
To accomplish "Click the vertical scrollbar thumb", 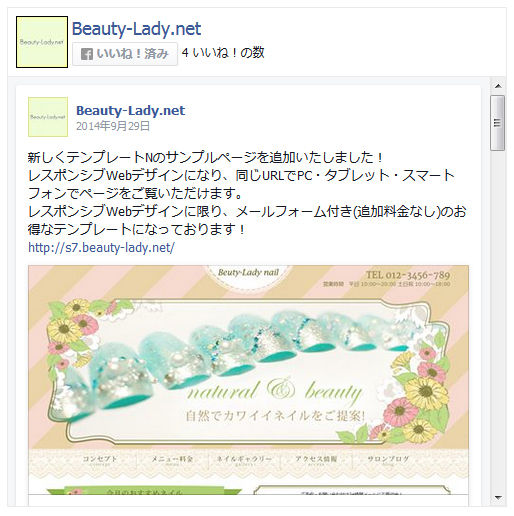I will pos(498,123).
